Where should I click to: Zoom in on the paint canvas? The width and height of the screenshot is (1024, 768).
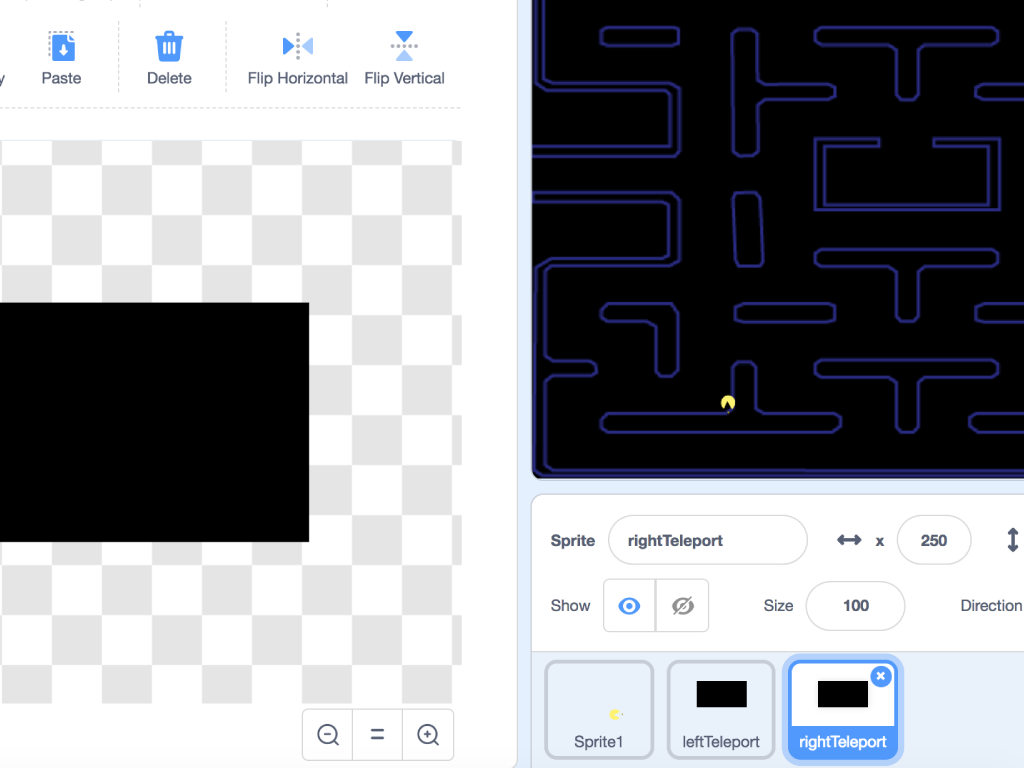[x=428, y=735]
